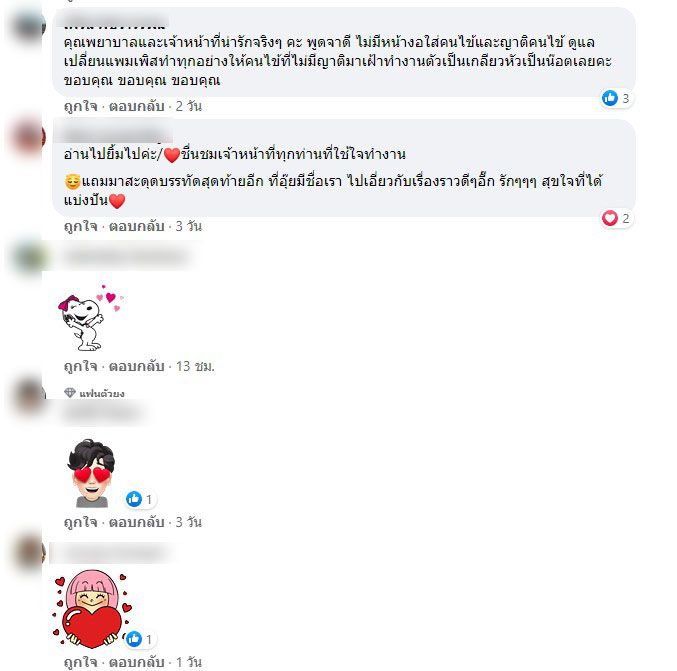Open the 1 วัน timestamp link

189,662
